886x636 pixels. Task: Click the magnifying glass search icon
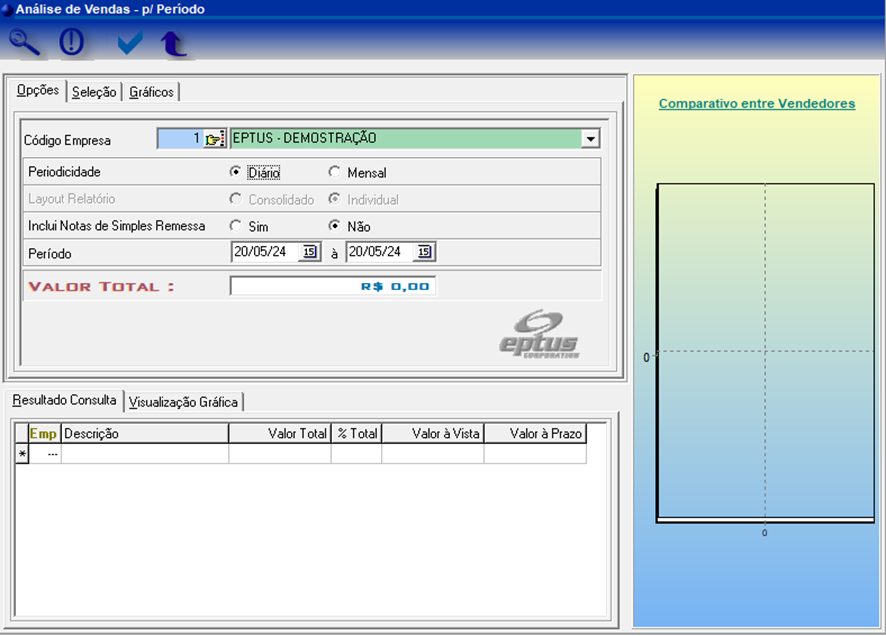coord(25,42)
